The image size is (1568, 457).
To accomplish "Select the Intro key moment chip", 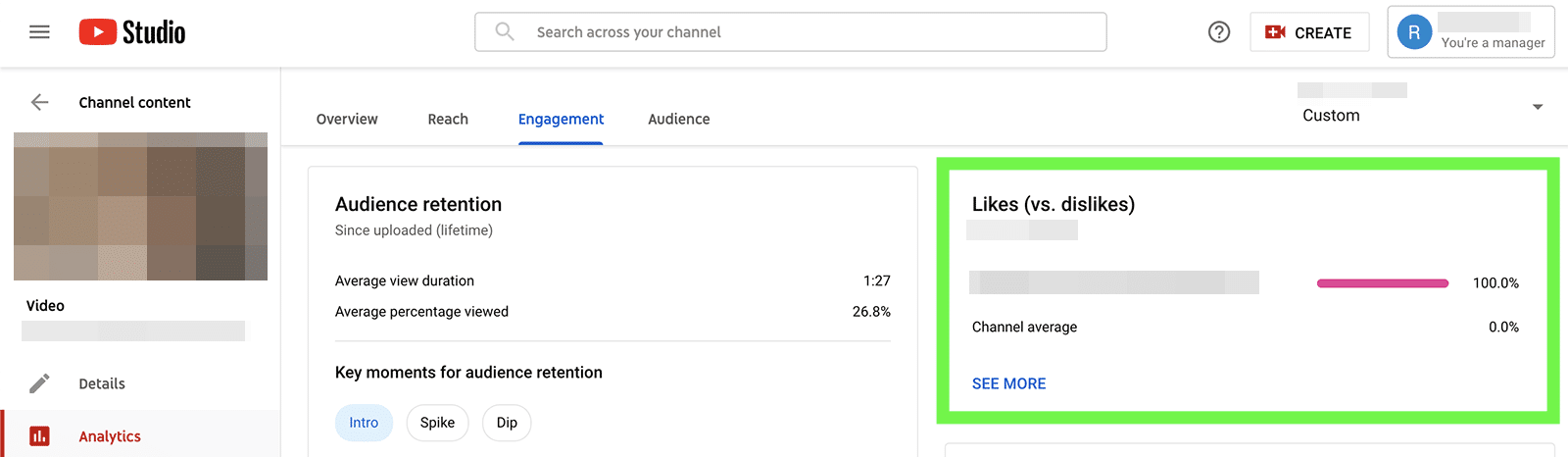I will tap(364, 423).
